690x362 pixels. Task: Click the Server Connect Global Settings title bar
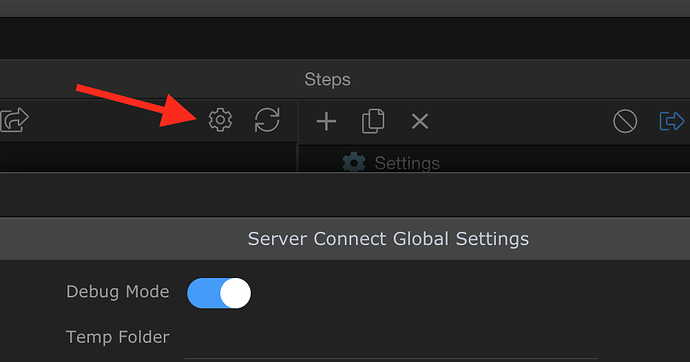(388, 239)
